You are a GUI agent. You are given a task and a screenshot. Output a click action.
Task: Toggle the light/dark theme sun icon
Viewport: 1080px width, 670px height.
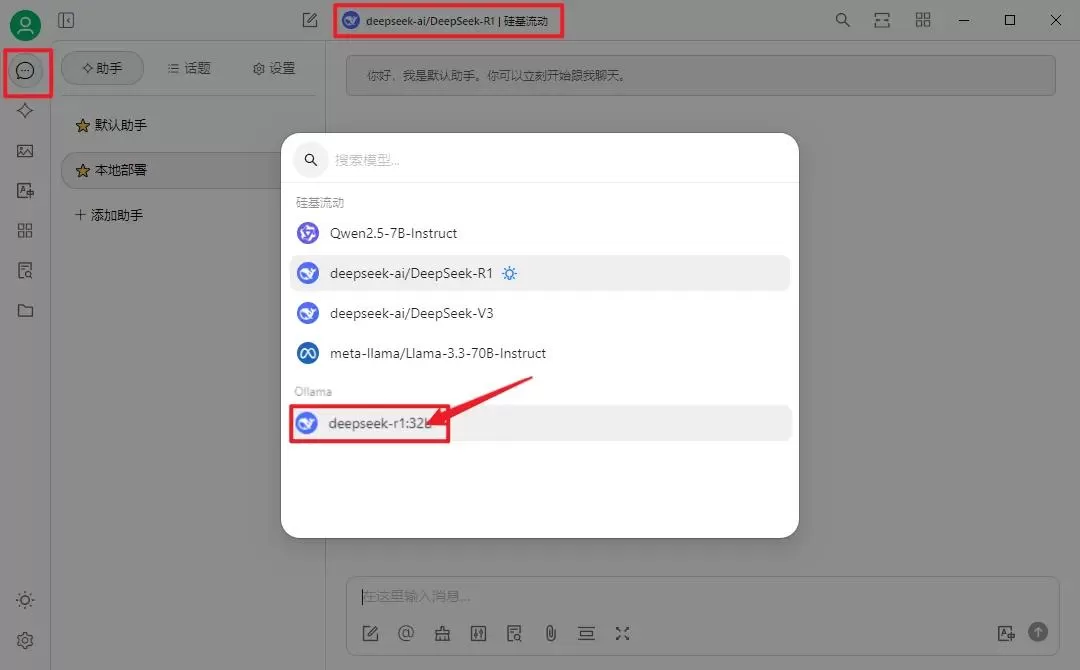[25, 600]
